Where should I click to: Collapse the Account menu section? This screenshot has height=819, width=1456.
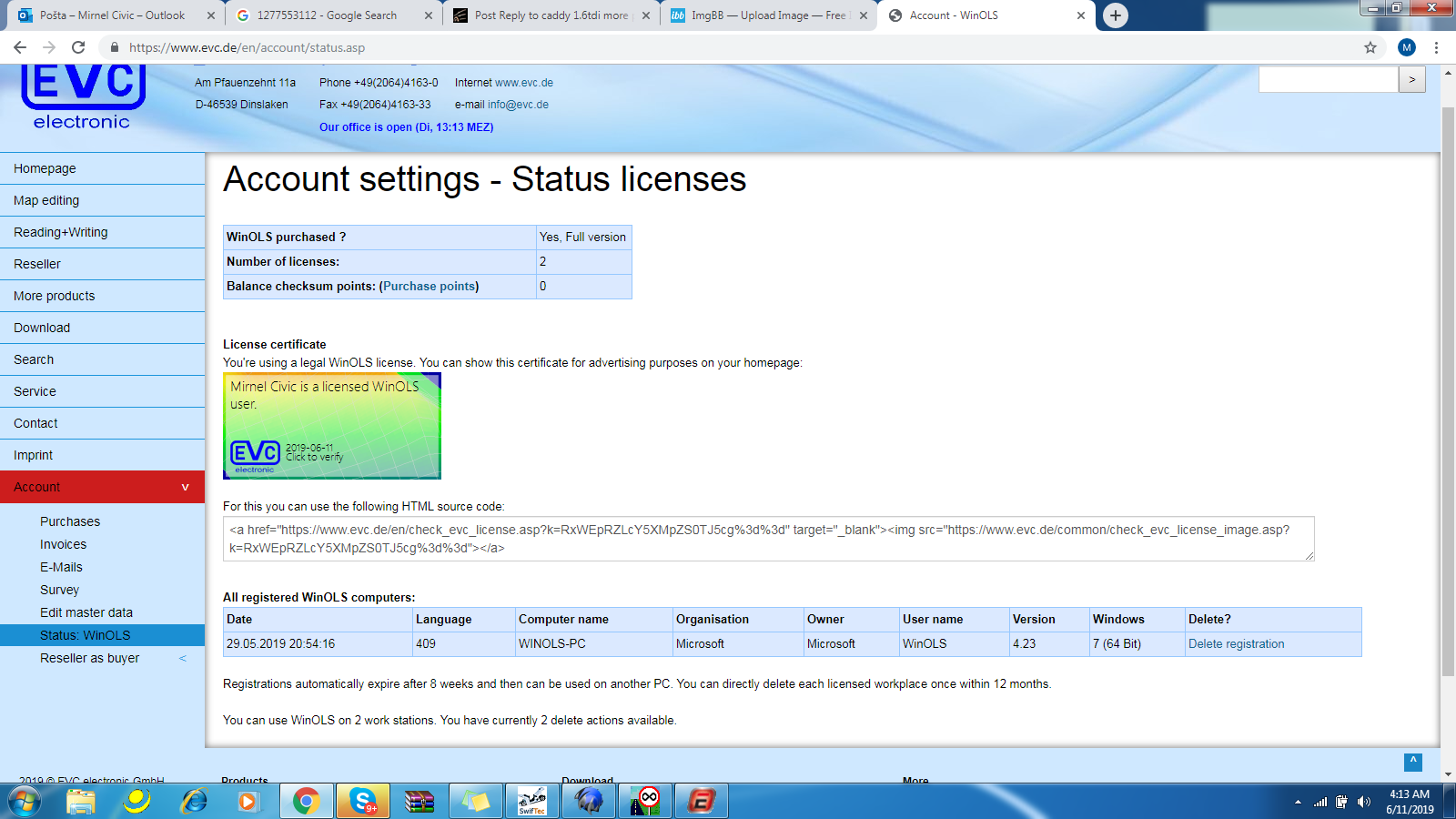pyautogui.click(x=185, y=487)
